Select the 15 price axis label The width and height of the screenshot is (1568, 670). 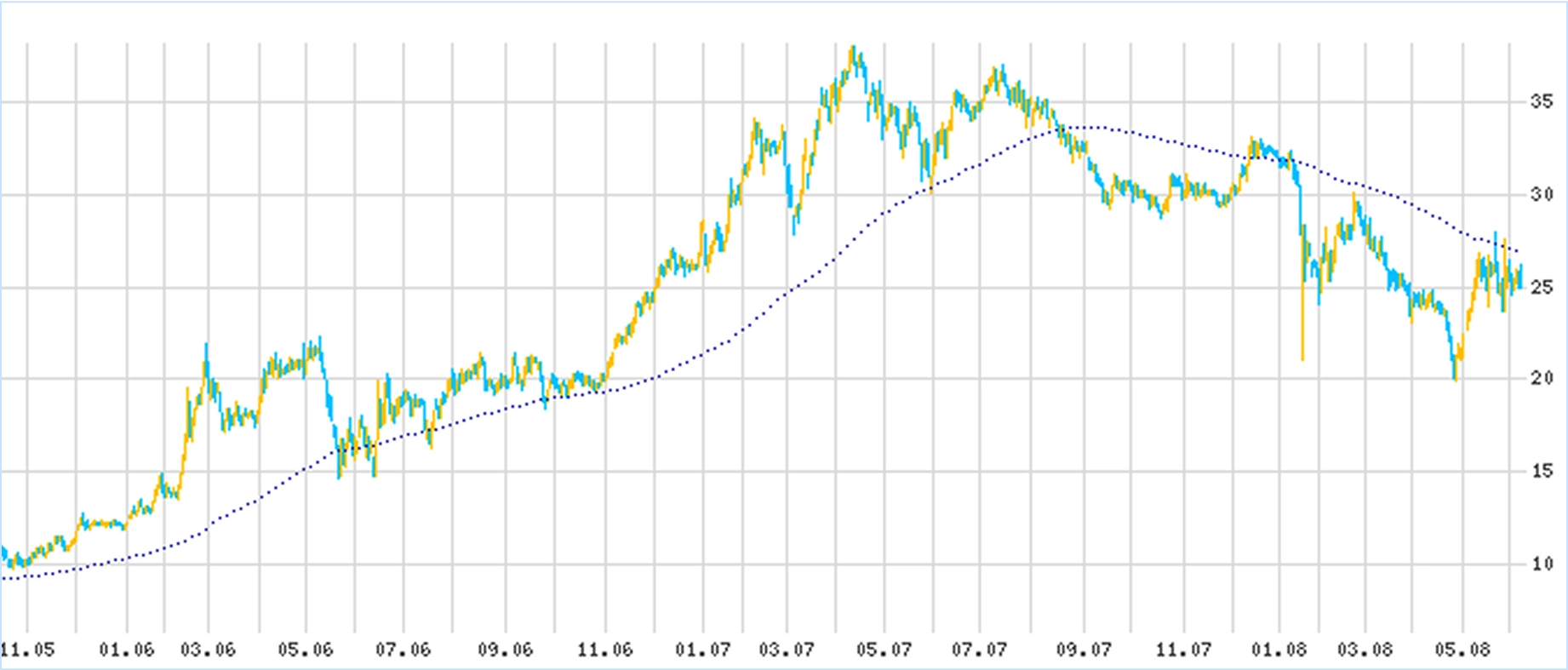click(1542, 471)
